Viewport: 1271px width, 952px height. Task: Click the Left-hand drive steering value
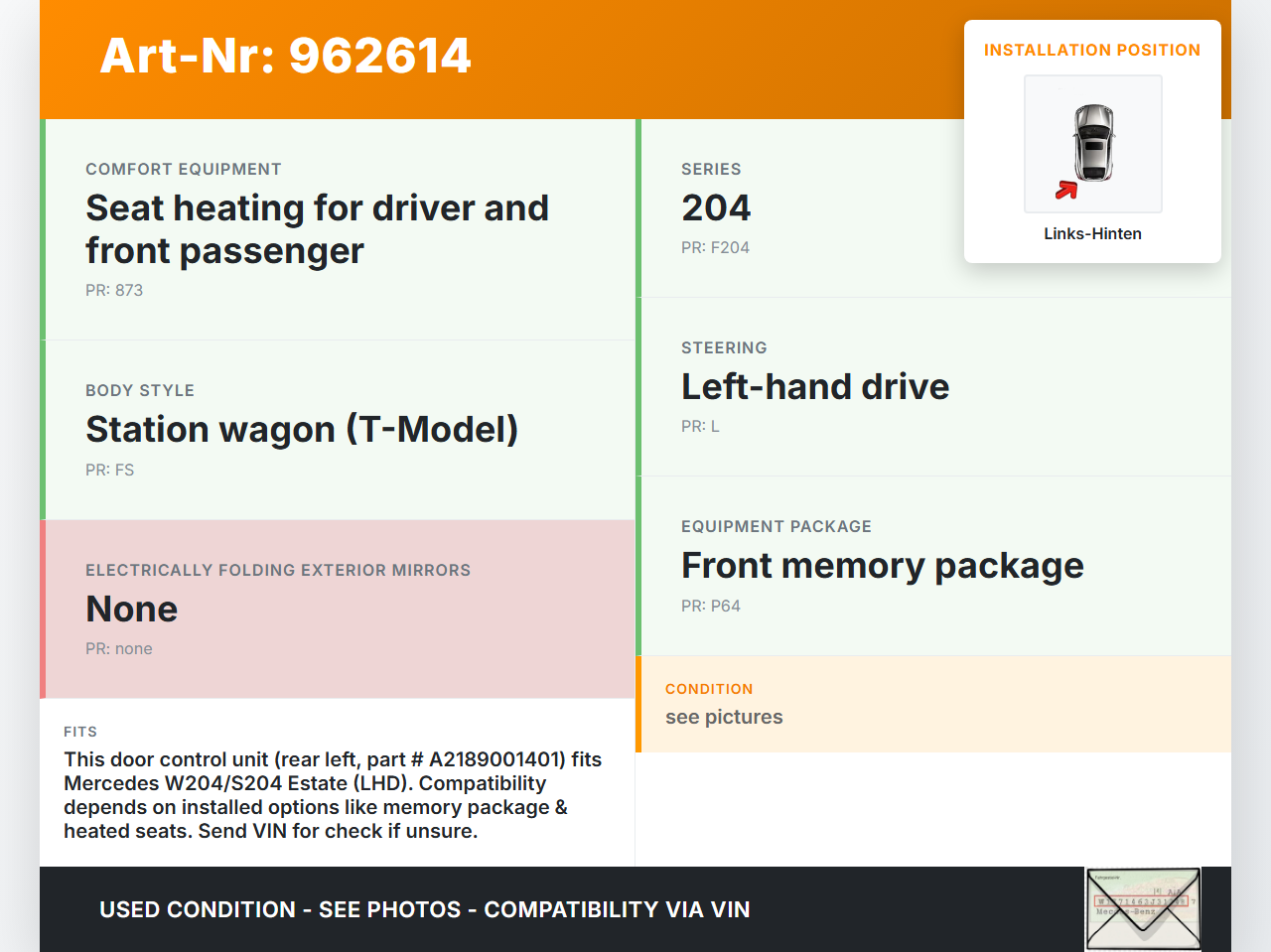[815, 387]
